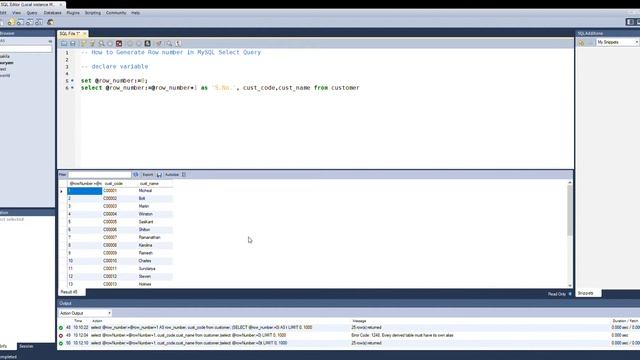
Task: Run Explain with the magnifier bolt icon
Action: pos(101,43)
